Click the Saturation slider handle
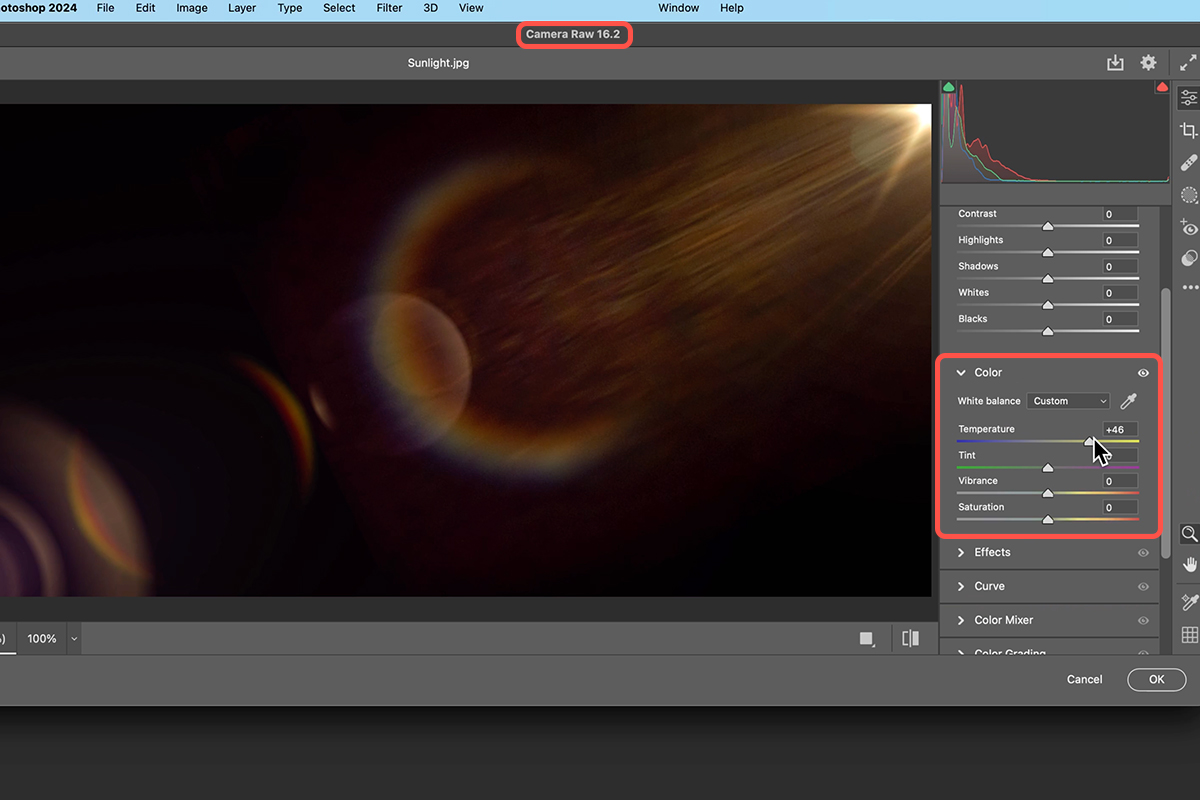The width and height of the screenshot is (1200, 800). 1048,520
